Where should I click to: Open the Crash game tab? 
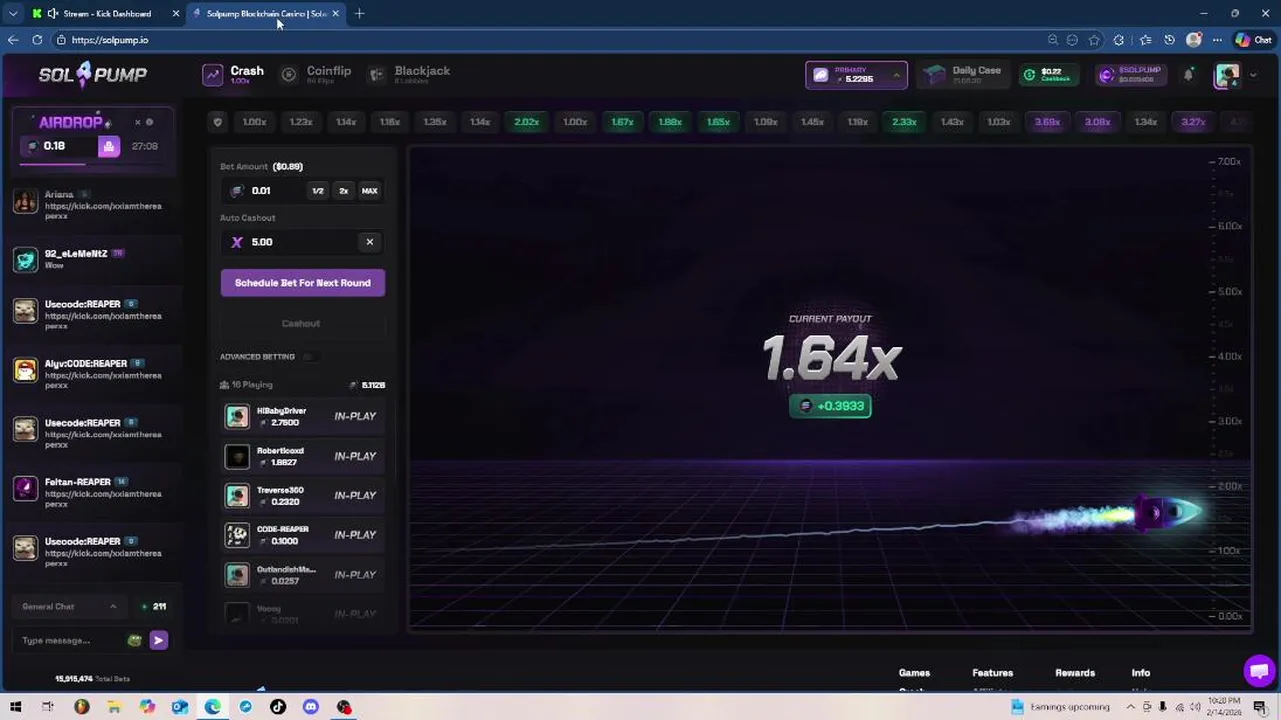tap(233, 74)
